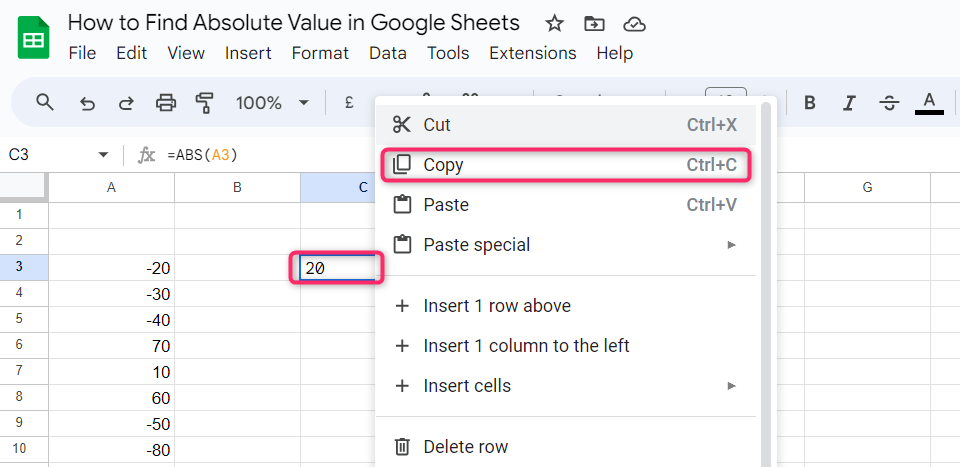This screenshot has height=467, width=960.
Task: Click the Undo arrow icon
Action: [87, 102]
